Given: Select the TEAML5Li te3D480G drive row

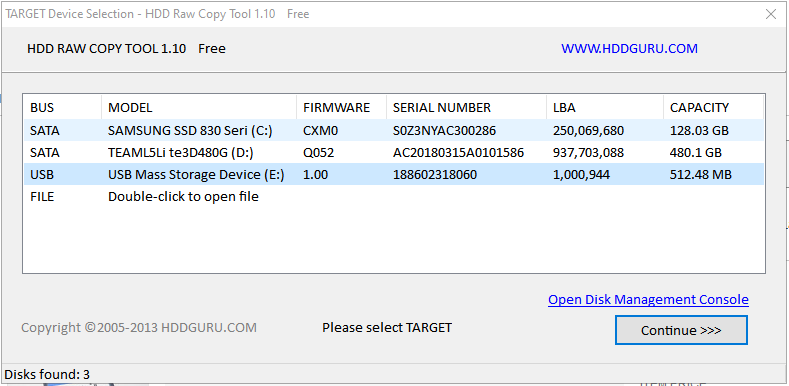Looking at the screenshot, I should (393, 152).
